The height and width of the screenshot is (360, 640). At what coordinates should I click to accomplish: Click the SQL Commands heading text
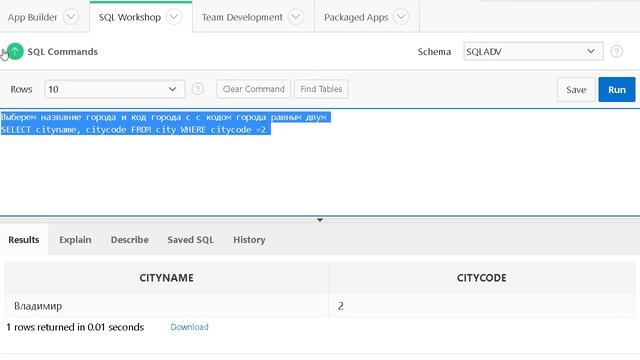pyautogui.click(x=62, y=52)
